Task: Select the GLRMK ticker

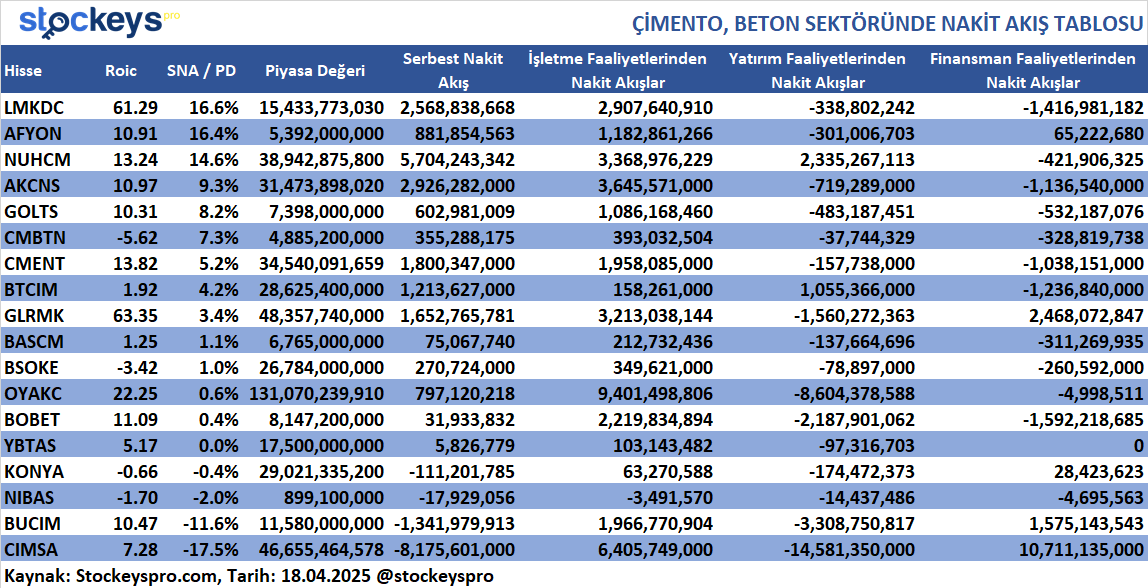Action: (x=33, y=314)
